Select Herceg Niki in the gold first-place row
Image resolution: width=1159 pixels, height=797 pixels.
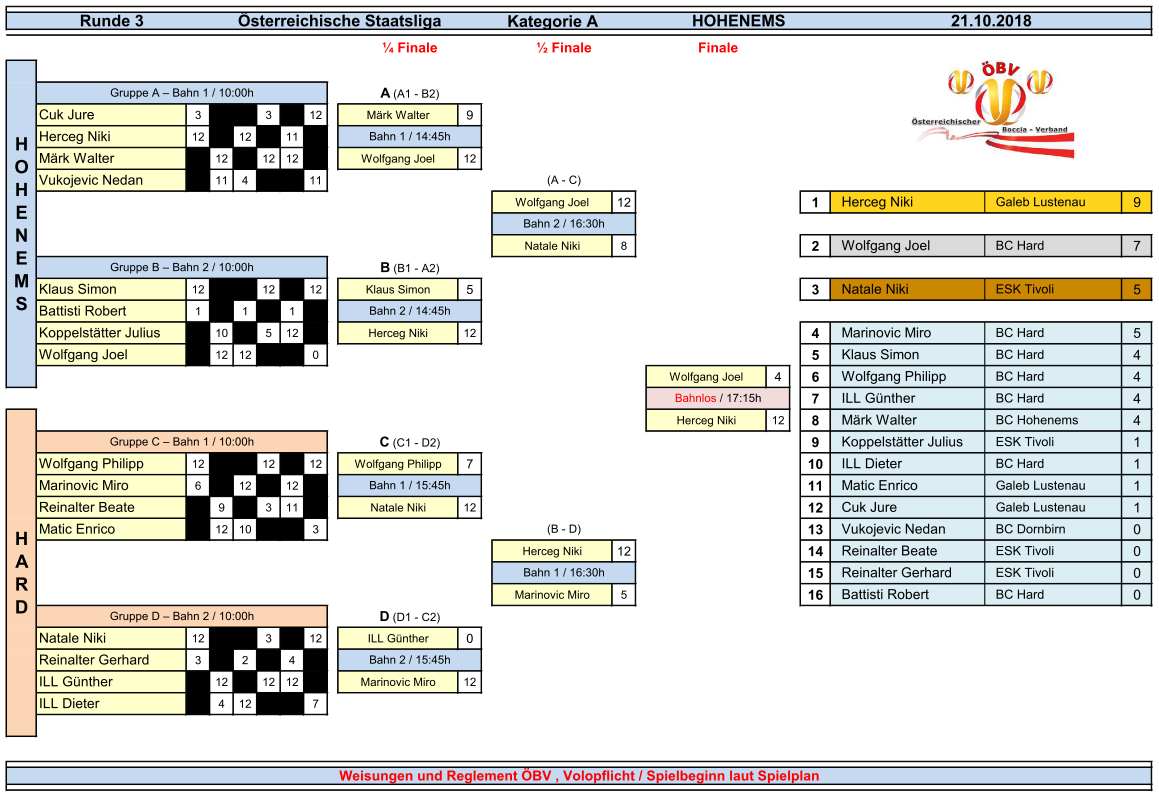pos(877,202)
